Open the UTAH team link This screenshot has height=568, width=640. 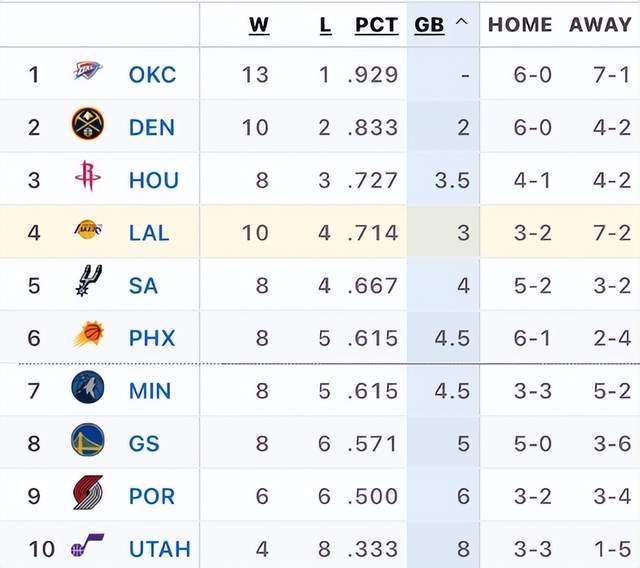point(159,549)
